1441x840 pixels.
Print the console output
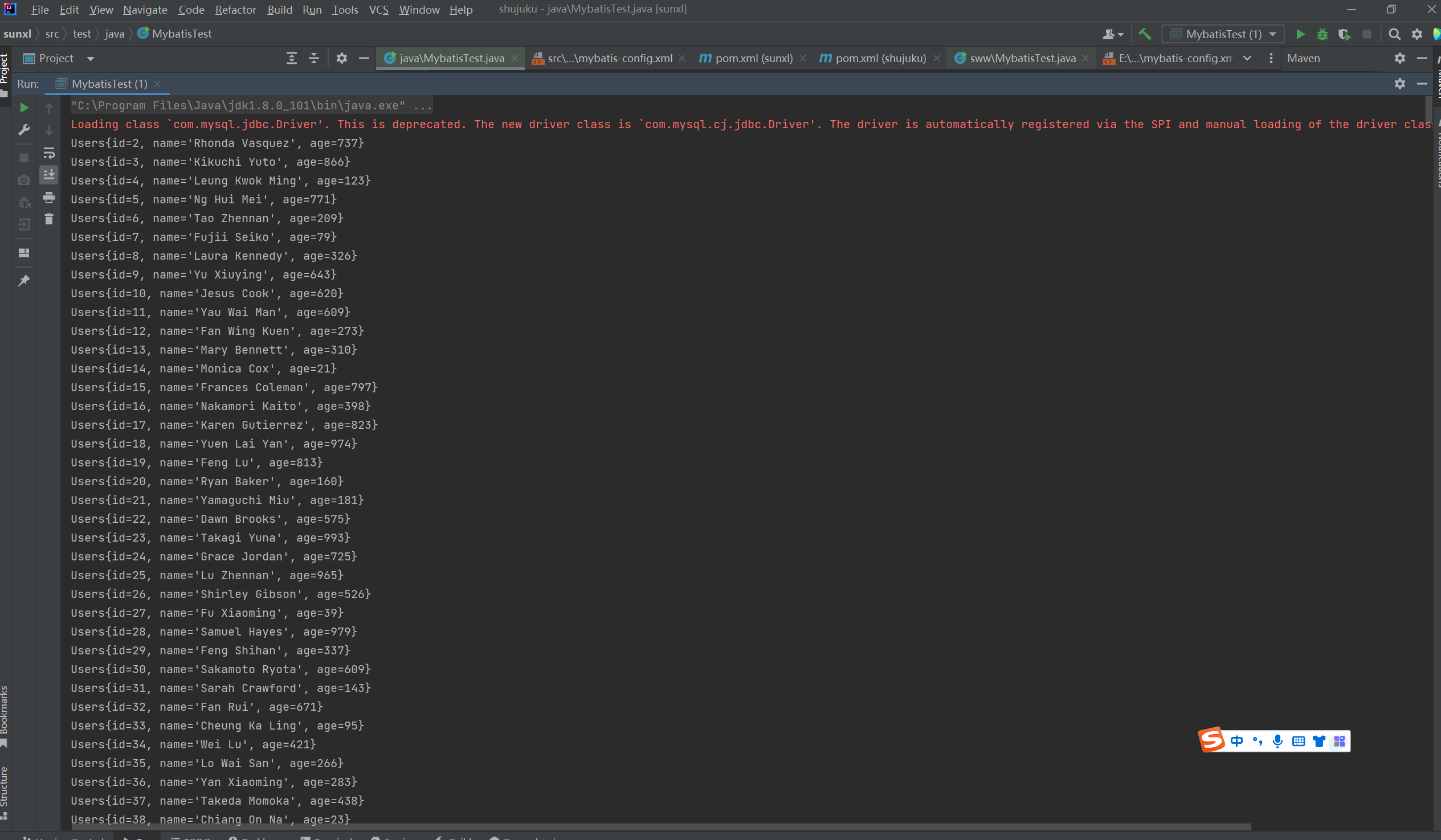pos(49,198)
